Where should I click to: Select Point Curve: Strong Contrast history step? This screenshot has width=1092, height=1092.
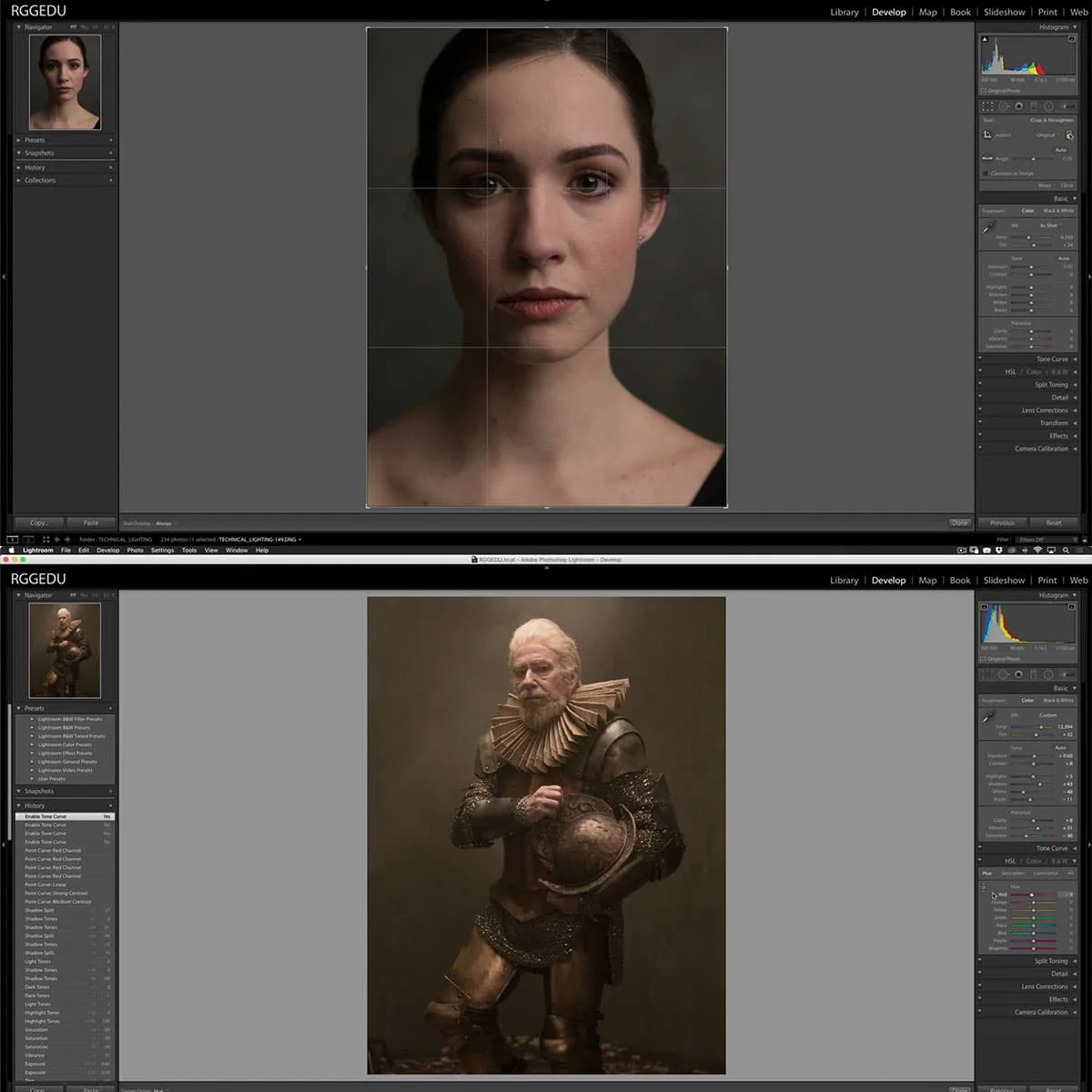(56, 893)
